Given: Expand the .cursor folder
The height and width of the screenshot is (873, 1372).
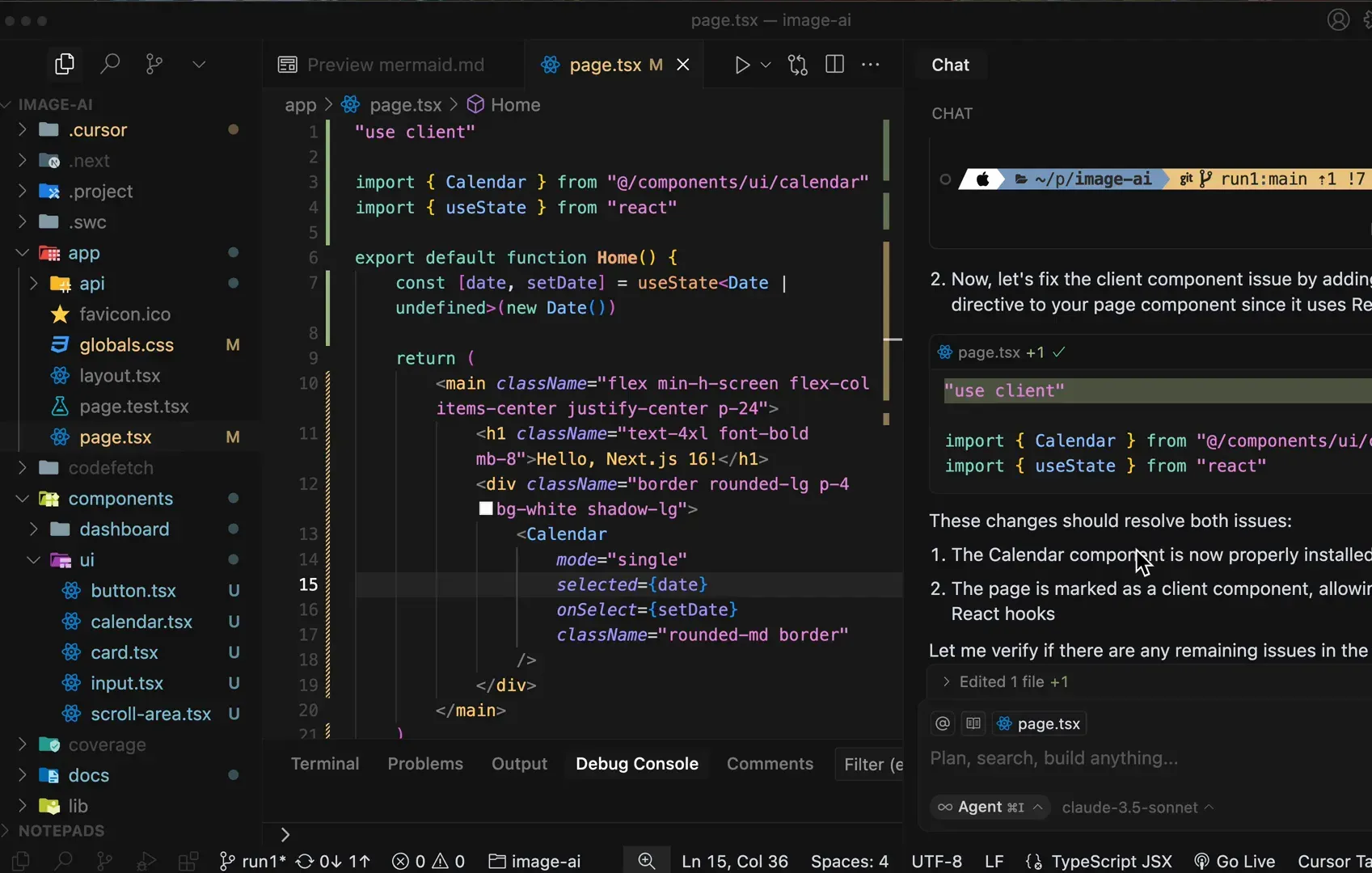Looking at the screenshot, I should (x=22, y=129).
